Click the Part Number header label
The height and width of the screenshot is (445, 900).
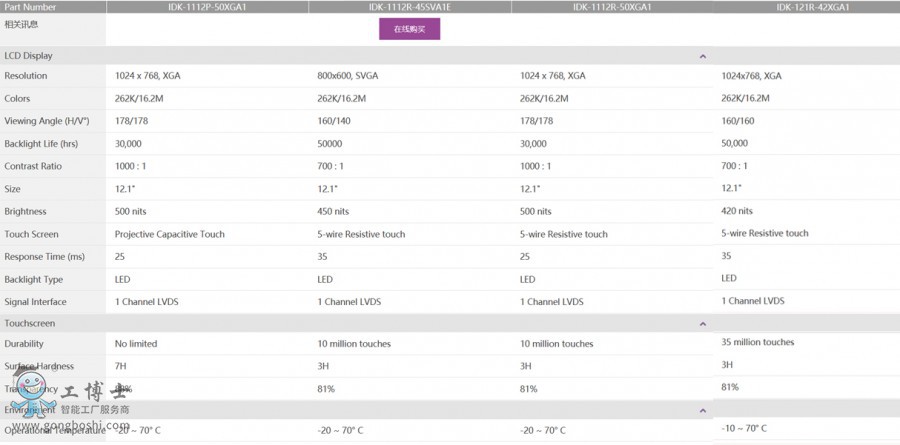[x=30, y=7]
